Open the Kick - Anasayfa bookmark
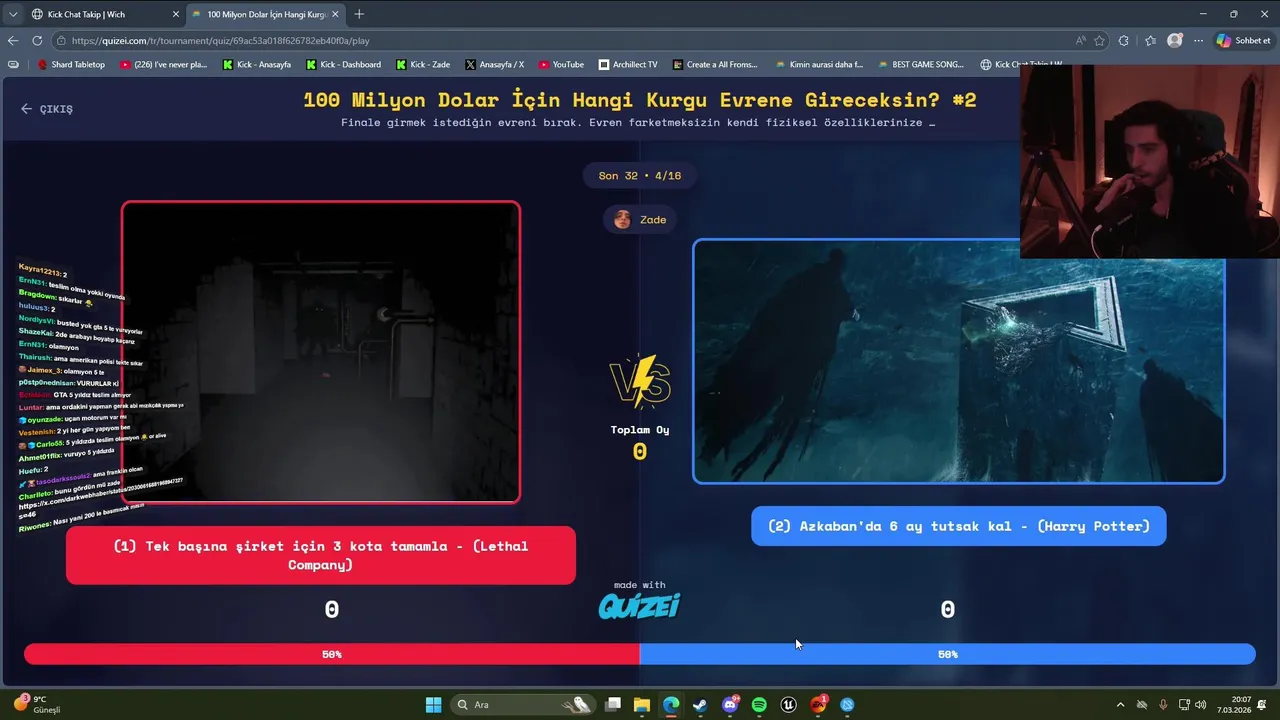 pos(257,64)
